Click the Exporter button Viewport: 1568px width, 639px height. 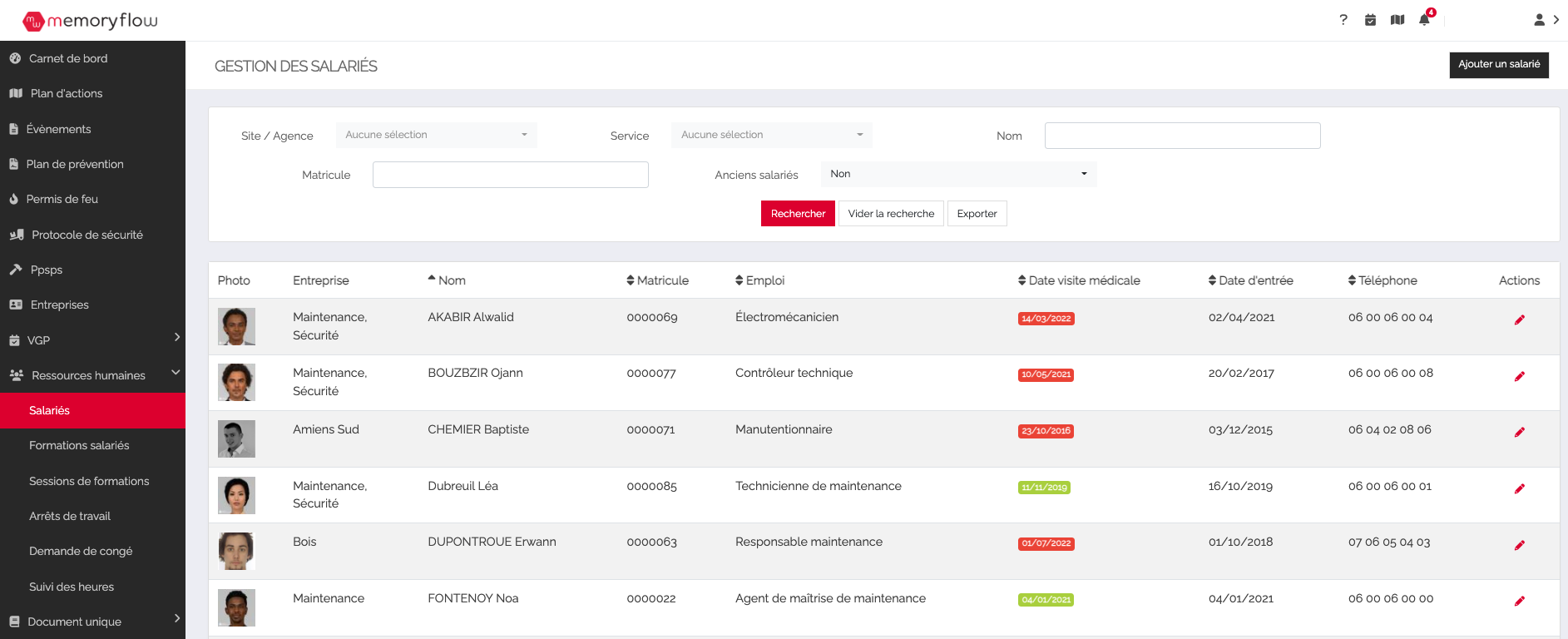tap(977, 214)
